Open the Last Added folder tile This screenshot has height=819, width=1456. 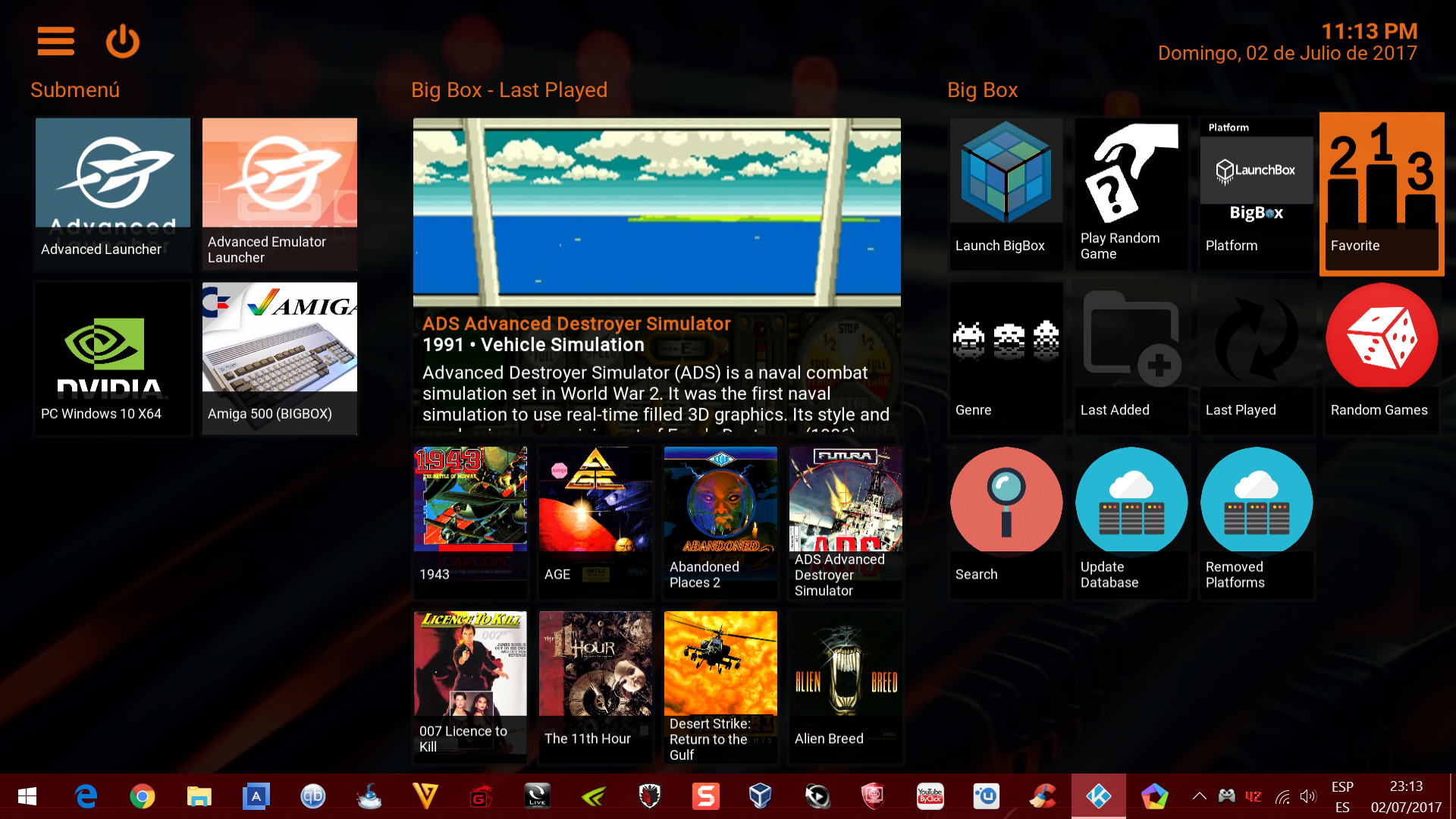[x=1131, y=359]
